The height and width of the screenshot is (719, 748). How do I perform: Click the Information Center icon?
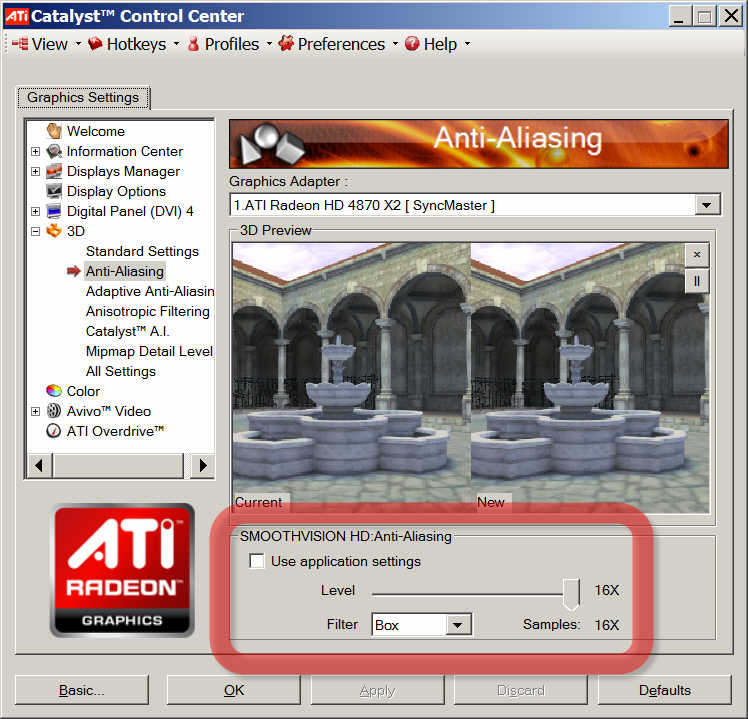tap(54, 151)
